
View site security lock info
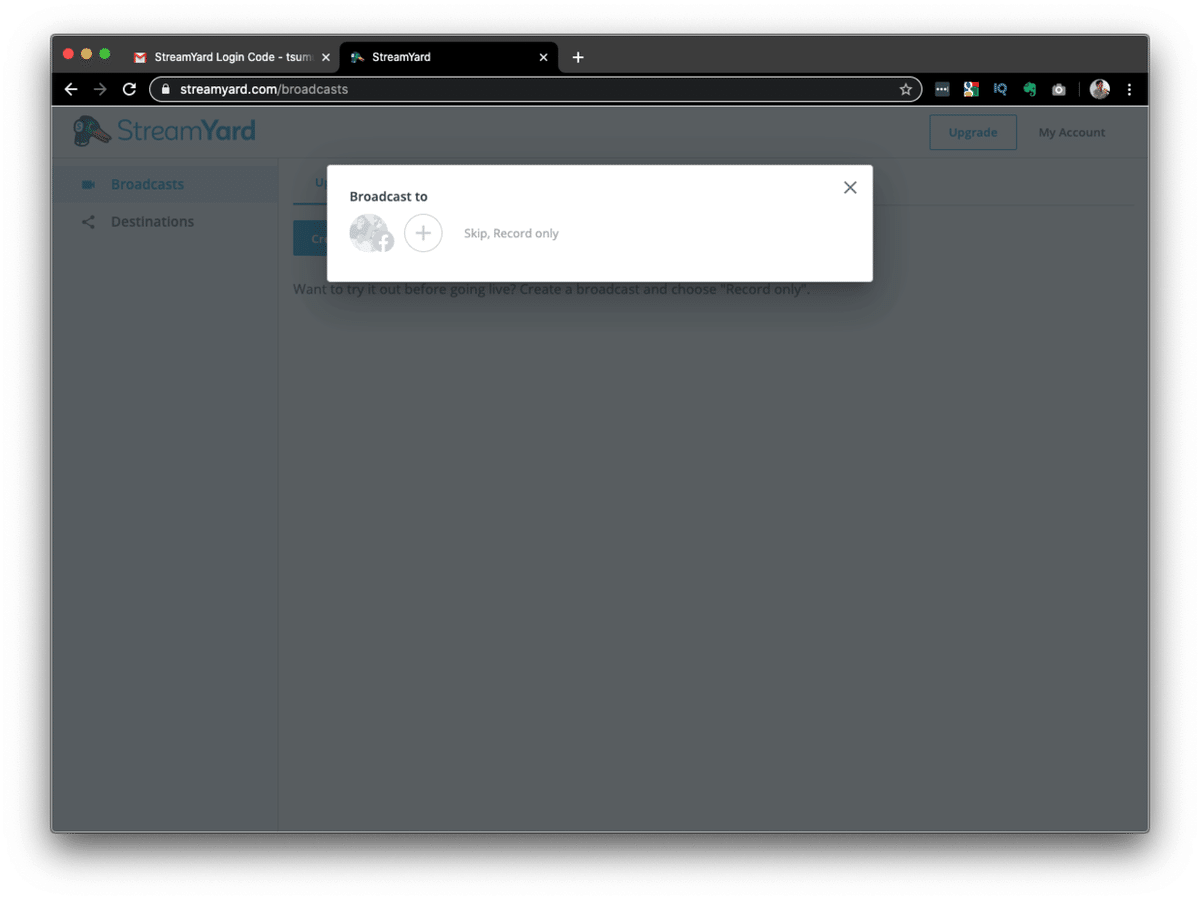coord(166,89)
